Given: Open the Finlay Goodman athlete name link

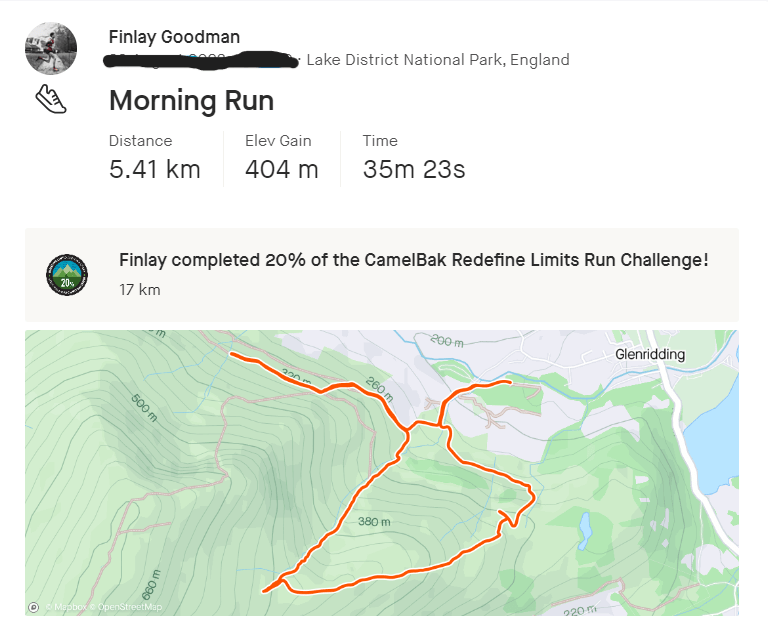Looking at the screenshot, I should [174, 37].
